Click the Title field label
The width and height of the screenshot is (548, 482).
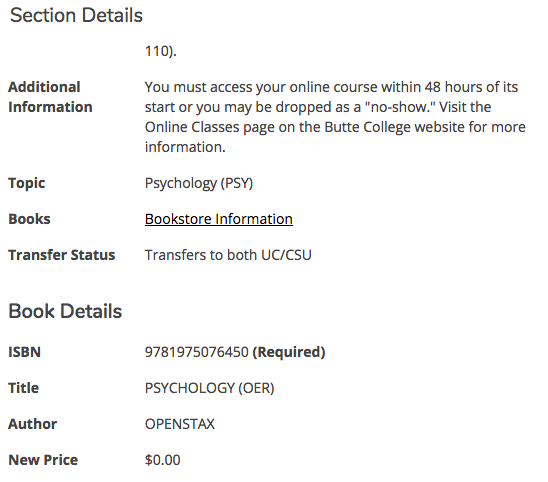[x=23, y=388]
